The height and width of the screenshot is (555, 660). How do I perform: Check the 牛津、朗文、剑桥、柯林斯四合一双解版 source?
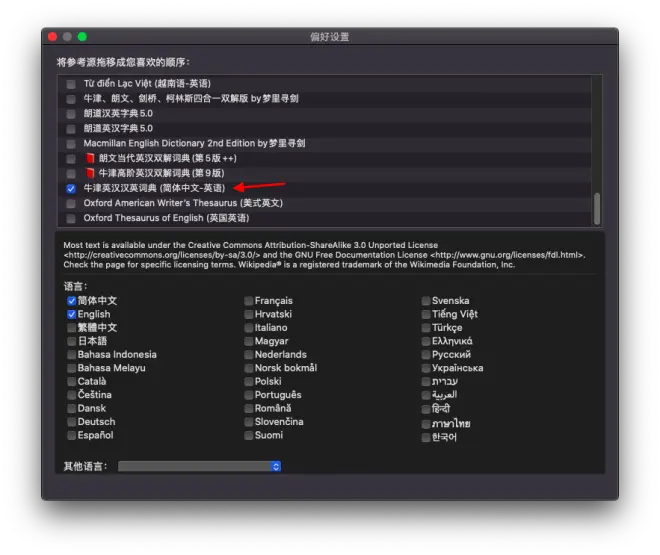pos(71,99)
